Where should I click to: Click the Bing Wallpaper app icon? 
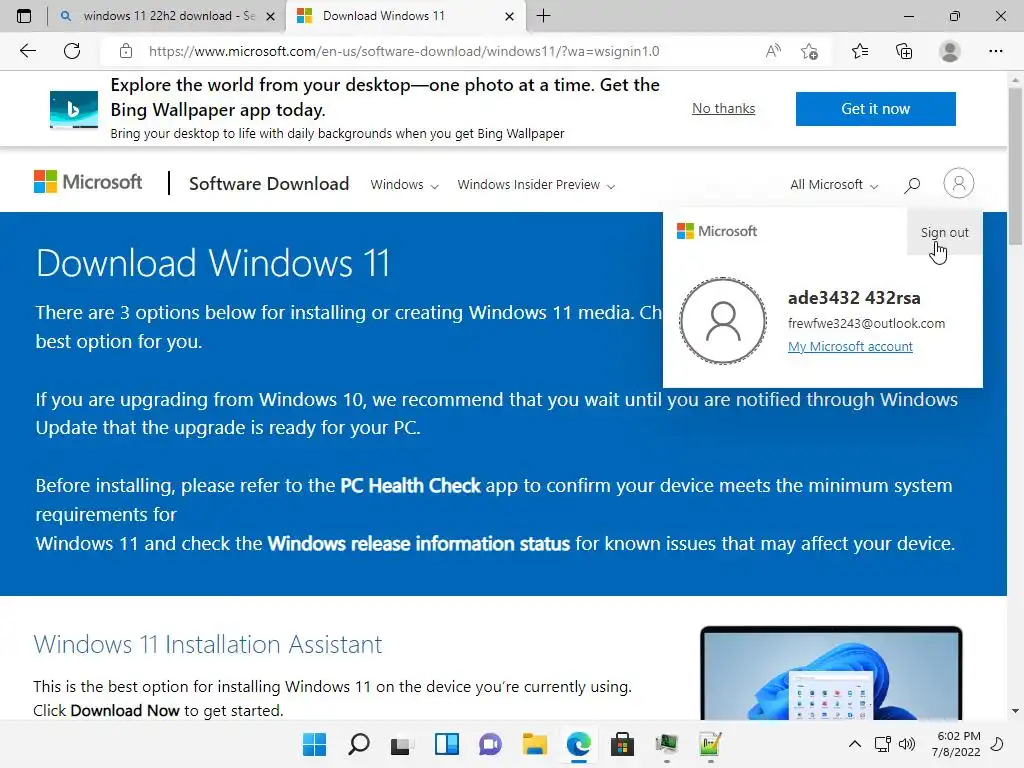point(74,109)
